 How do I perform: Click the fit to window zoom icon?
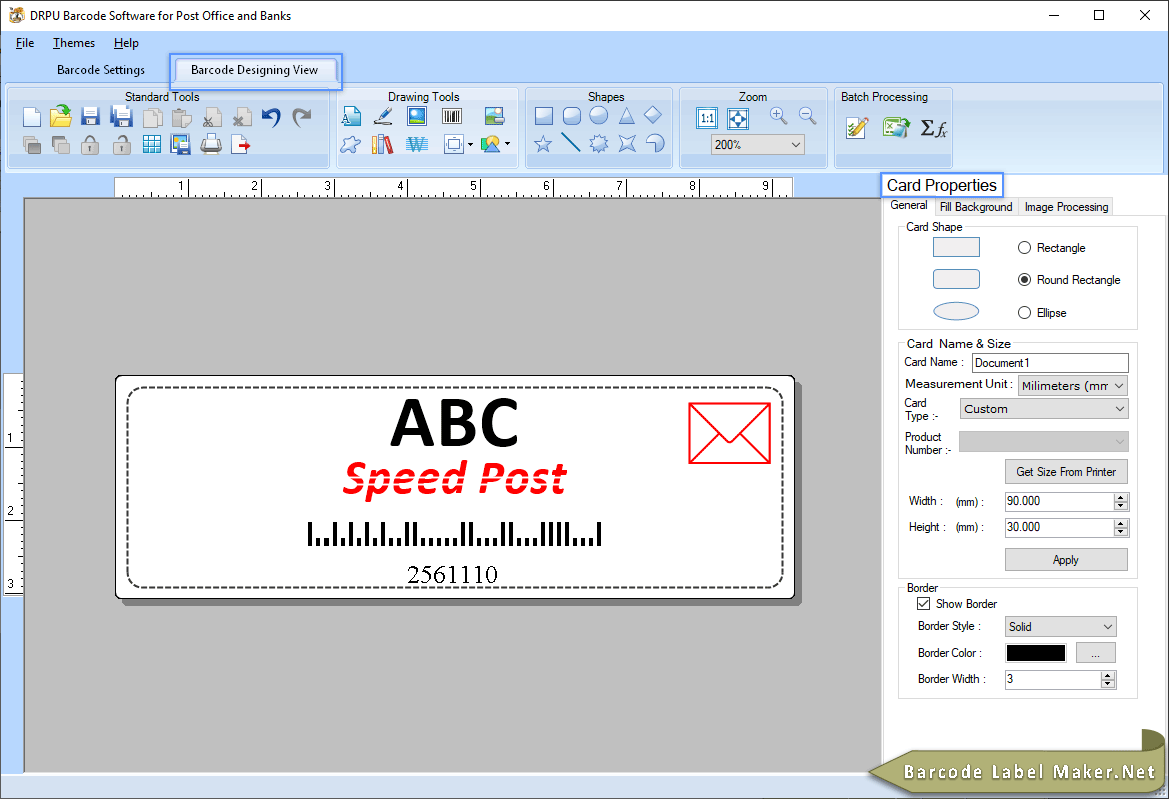click(738, 118)
